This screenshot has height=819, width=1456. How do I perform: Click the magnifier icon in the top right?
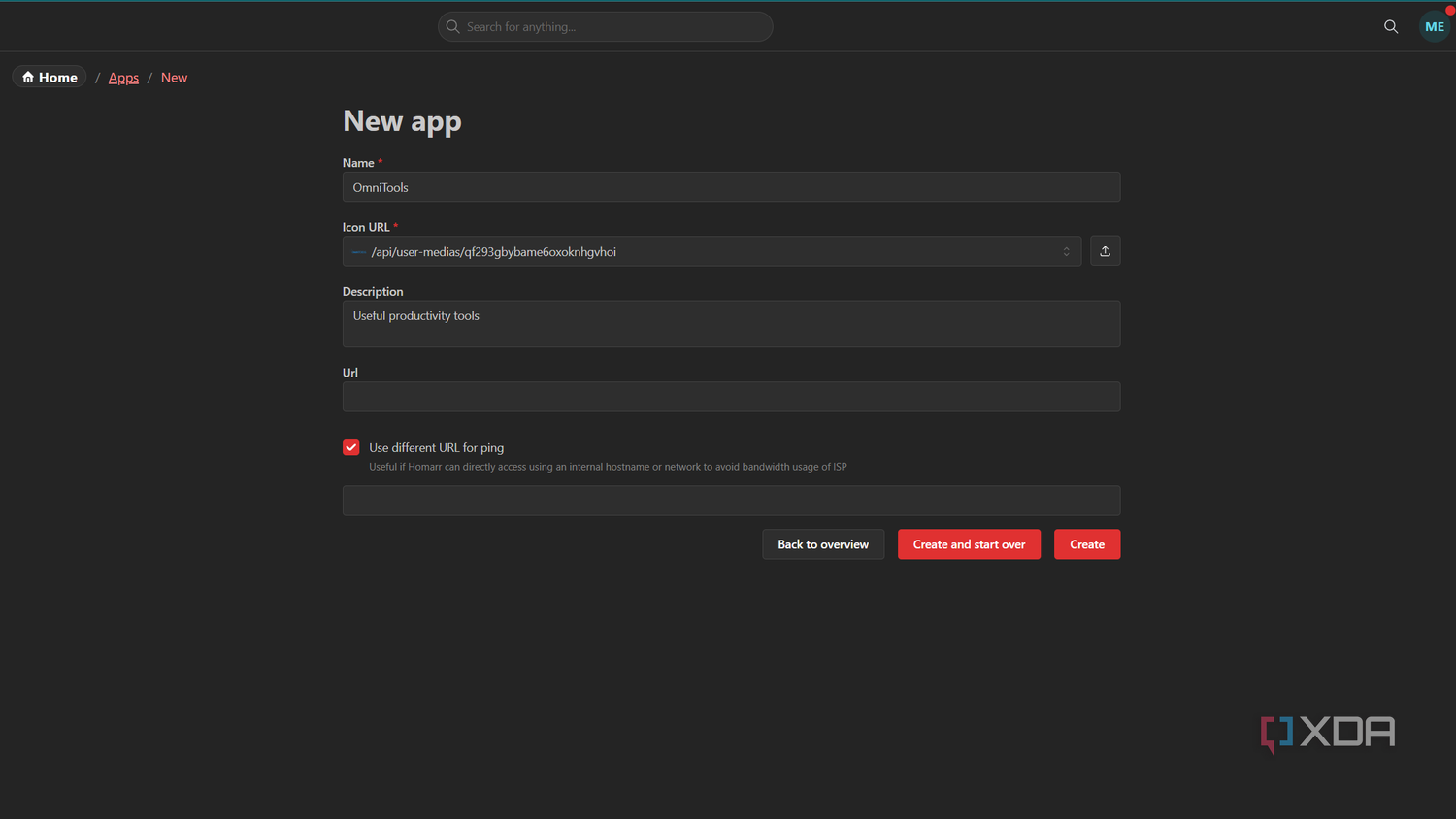[1391, 27]
